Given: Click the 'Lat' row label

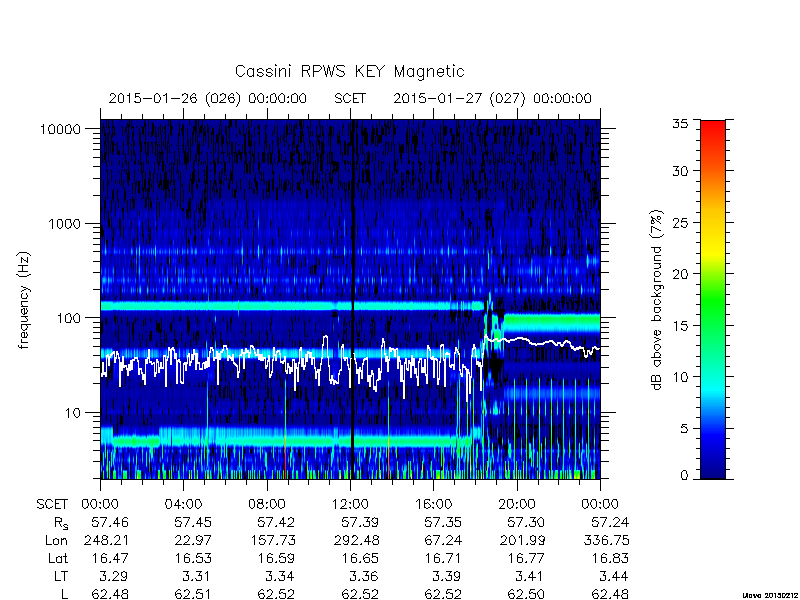Looking at the screenshot, I should [58, 559].
